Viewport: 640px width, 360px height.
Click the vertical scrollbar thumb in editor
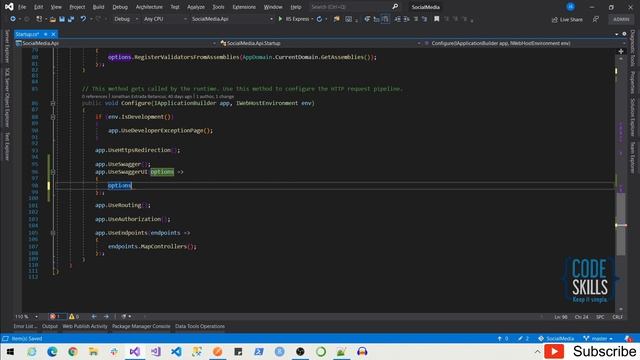621,224
